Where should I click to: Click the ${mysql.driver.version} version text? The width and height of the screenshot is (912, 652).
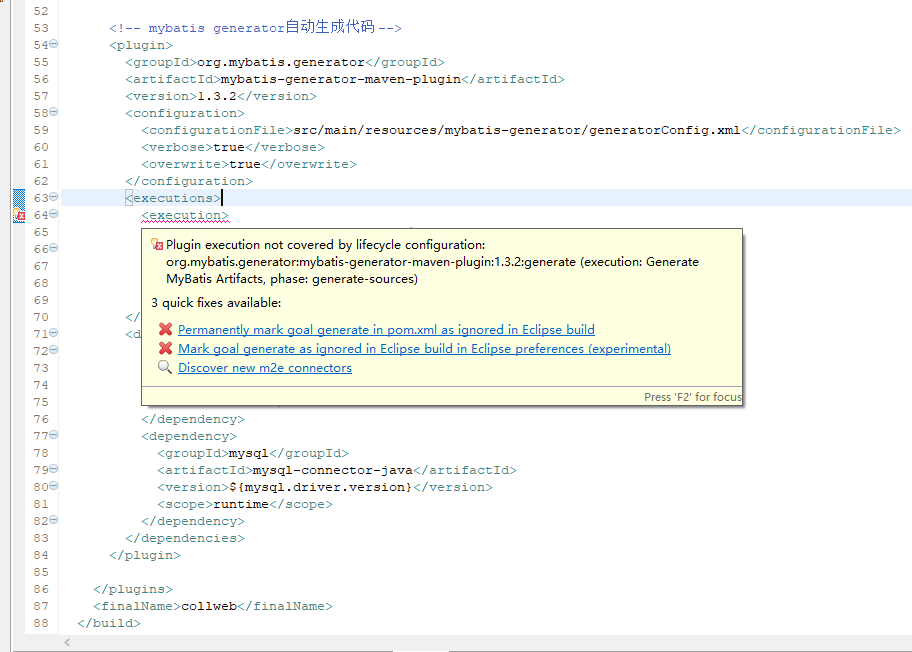pos(320,487)
